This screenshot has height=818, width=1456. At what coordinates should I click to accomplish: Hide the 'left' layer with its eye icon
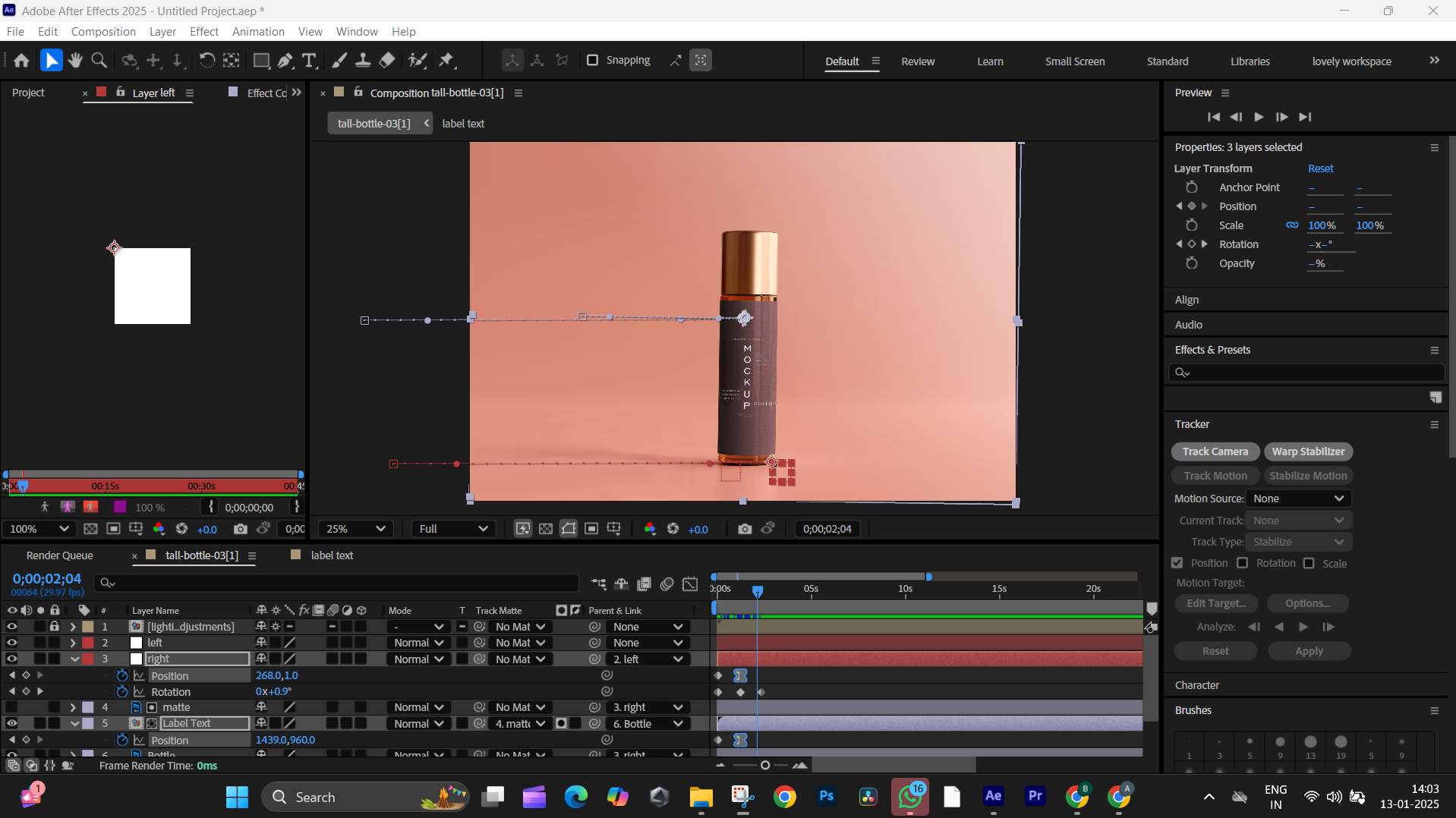[11, 643]
